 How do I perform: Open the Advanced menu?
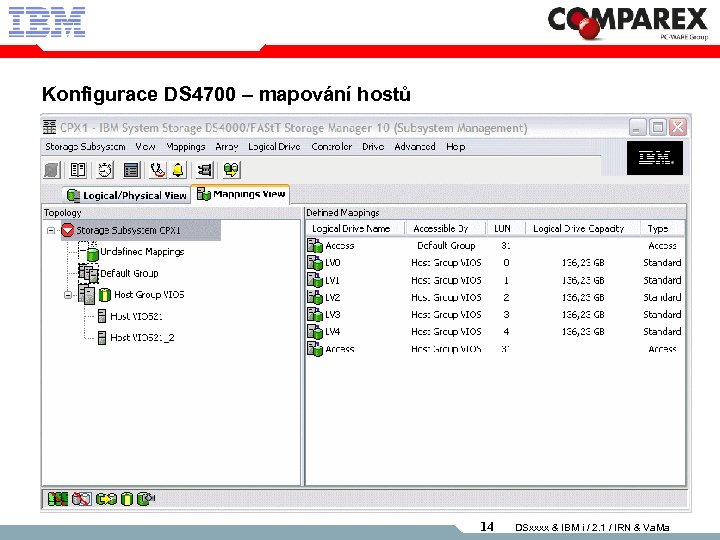coord(415,147)
